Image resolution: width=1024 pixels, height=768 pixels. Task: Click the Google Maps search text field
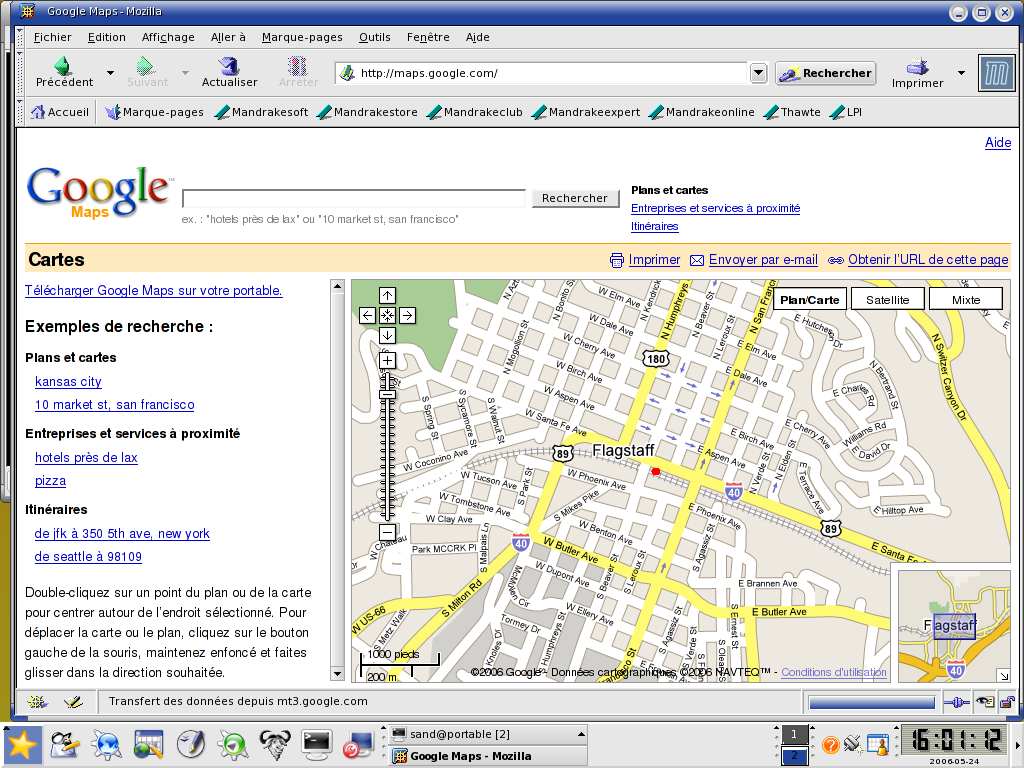pyautogui.click(x=354, y=198)
